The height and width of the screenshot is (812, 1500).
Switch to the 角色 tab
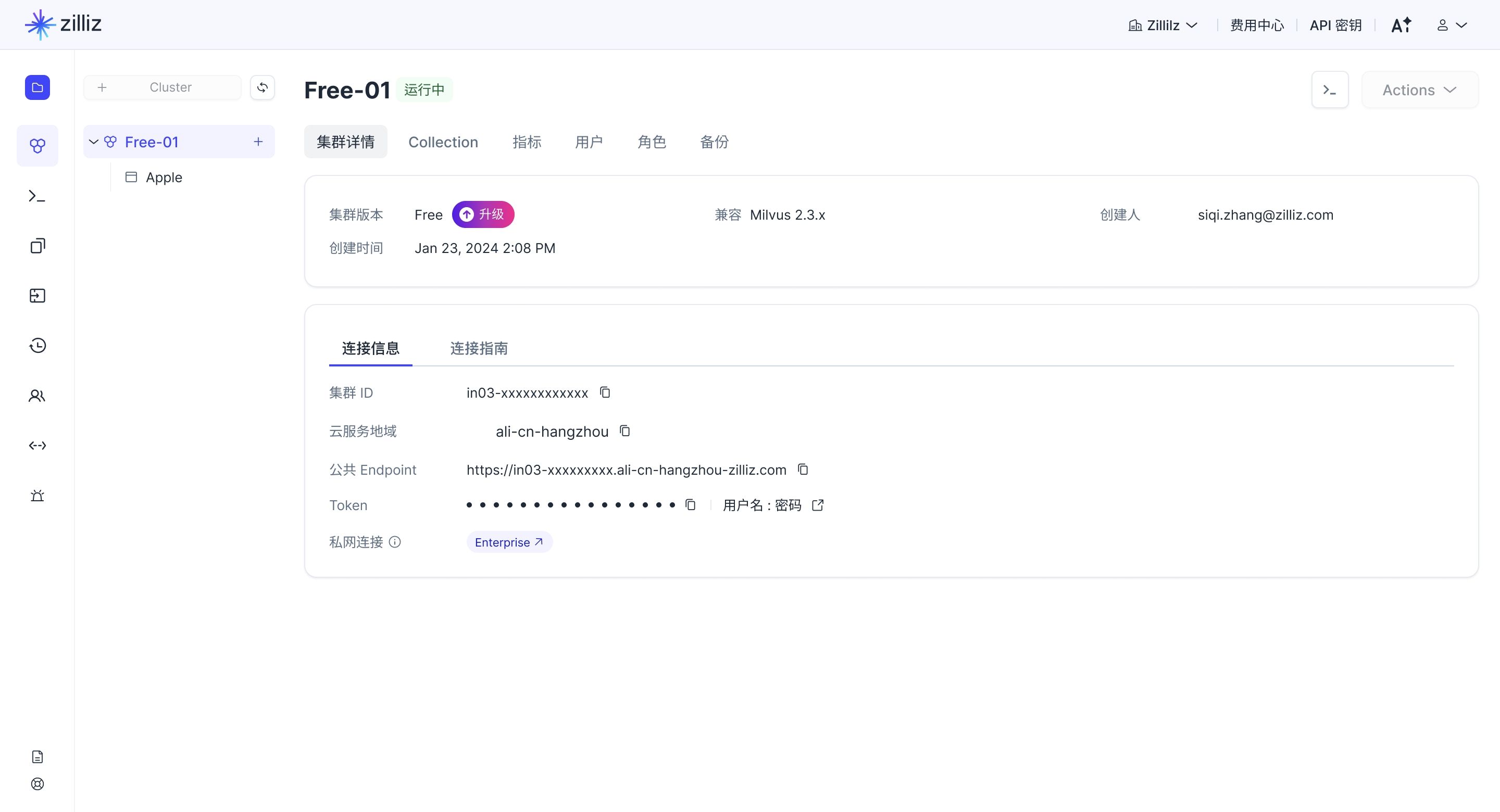pyautogui.click(x=652, y=142)
